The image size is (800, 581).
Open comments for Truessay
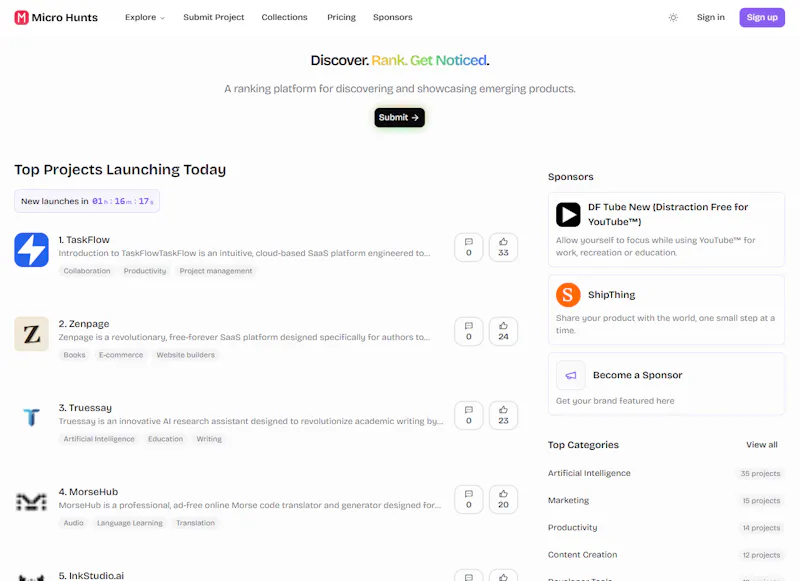coord(468,415)
